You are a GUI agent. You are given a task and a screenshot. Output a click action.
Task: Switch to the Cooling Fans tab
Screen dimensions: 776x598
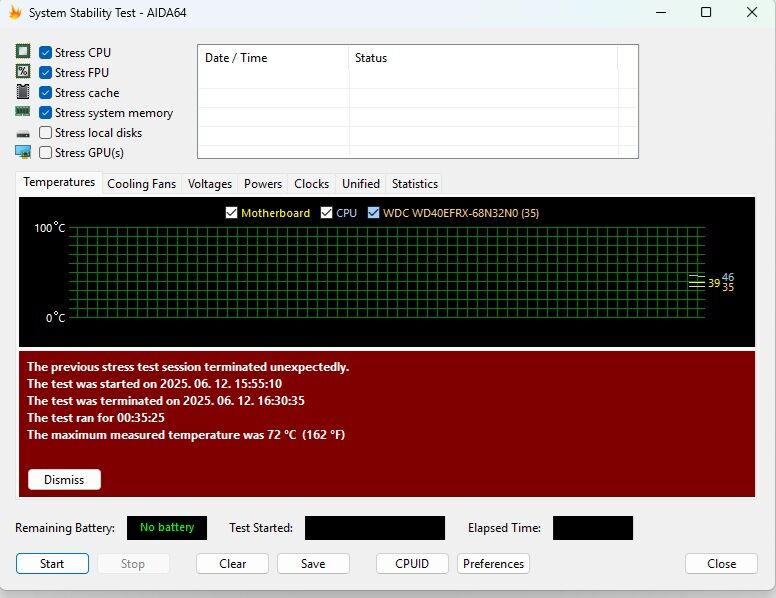[x=142, y=184]
